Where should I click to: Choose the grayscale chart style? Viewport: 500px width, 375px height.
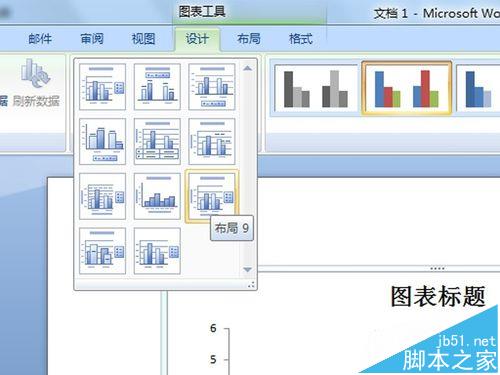pos(316,88)
